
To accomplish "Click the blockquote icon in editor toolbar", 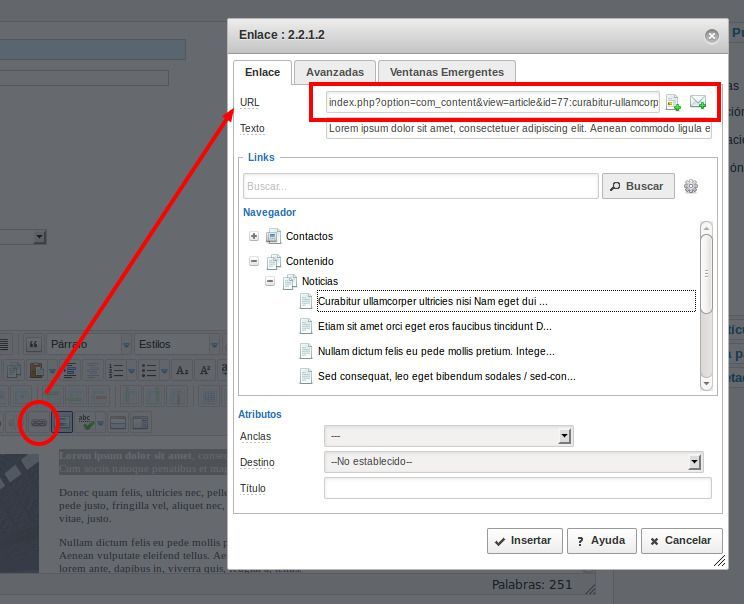I will coord(33,344).
